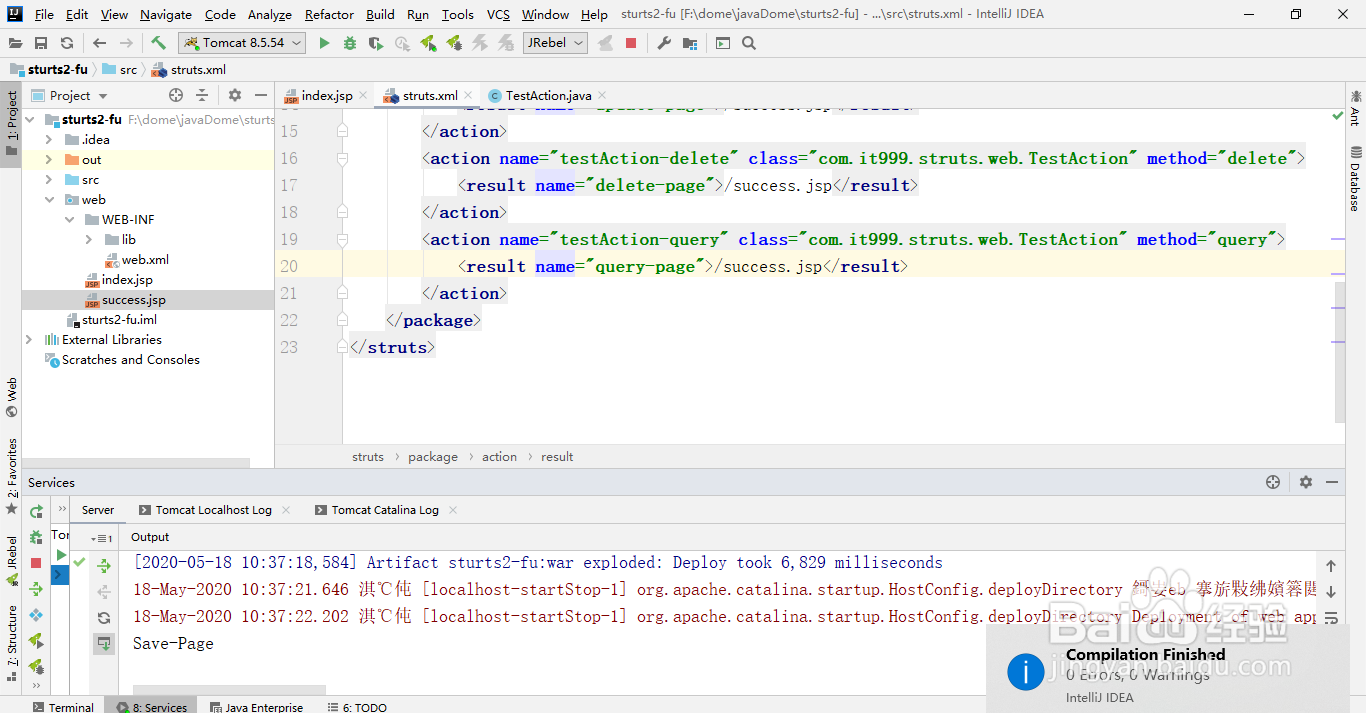Run Tomcat with the green play icon
This screenshot has width=1366, height=713.
point(324,43)
